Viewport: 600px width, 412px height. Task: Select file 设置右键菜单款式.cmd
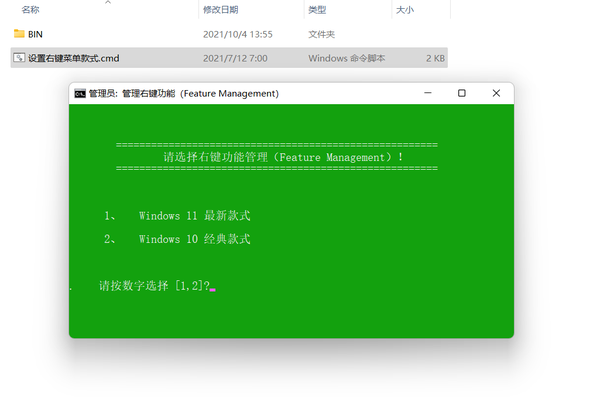point(73,58)
